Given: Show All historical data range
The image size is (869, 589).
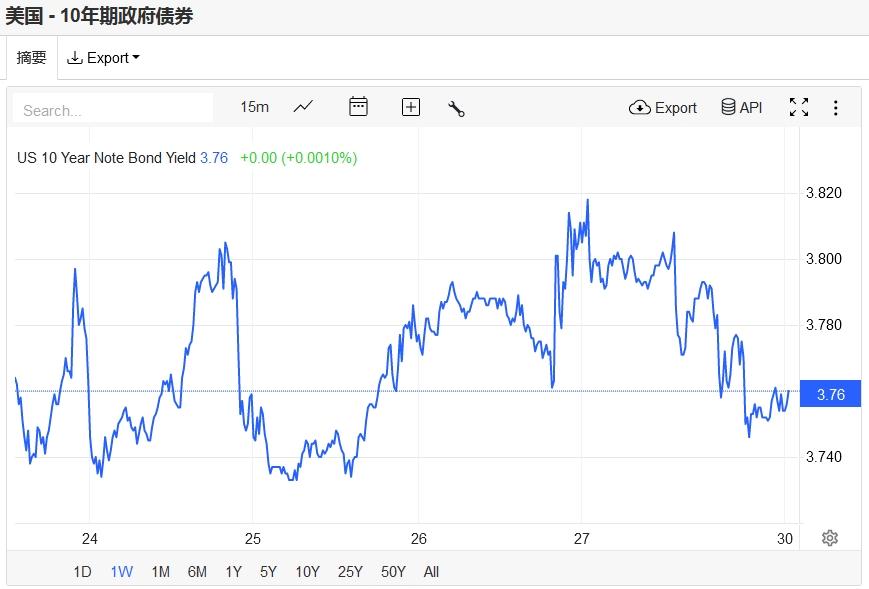Looking at the screenshot, I should 431,572.
